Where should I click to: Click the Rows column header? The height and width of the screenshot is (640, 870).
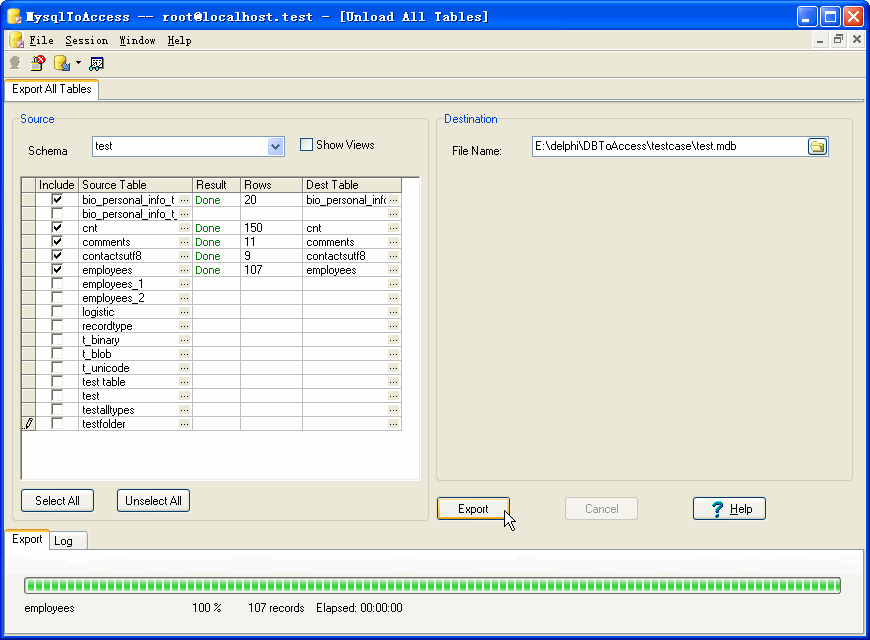[271, 185]
